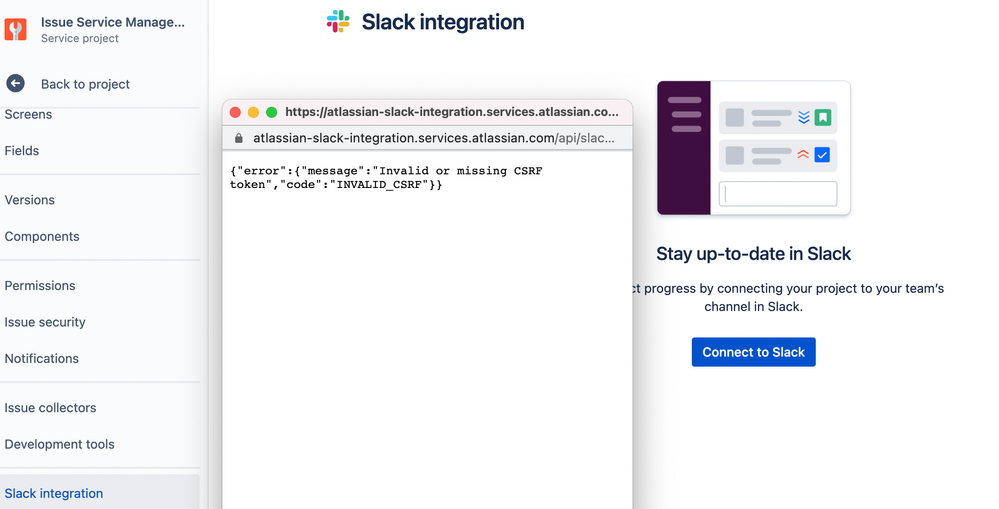Click the Slack logo beside the page heading
This screenshot has height=509, width=999.
(x=338, y=22)
